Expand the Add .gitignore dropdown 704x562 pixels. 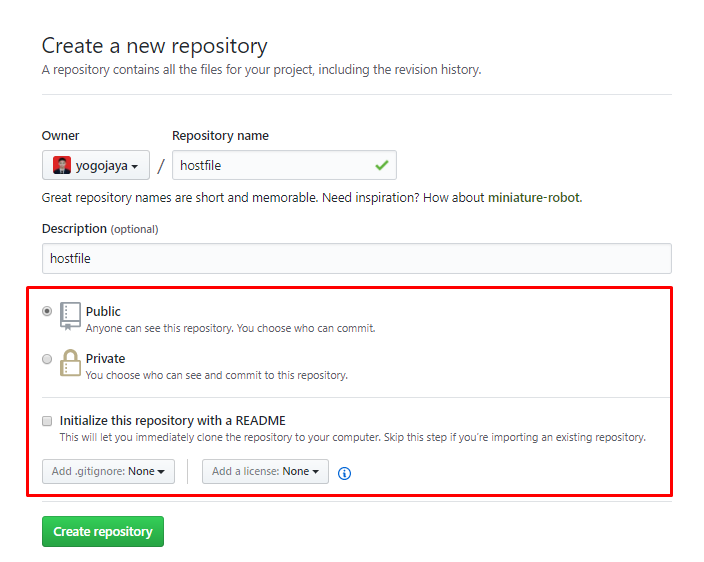click(x=108, y=471)
